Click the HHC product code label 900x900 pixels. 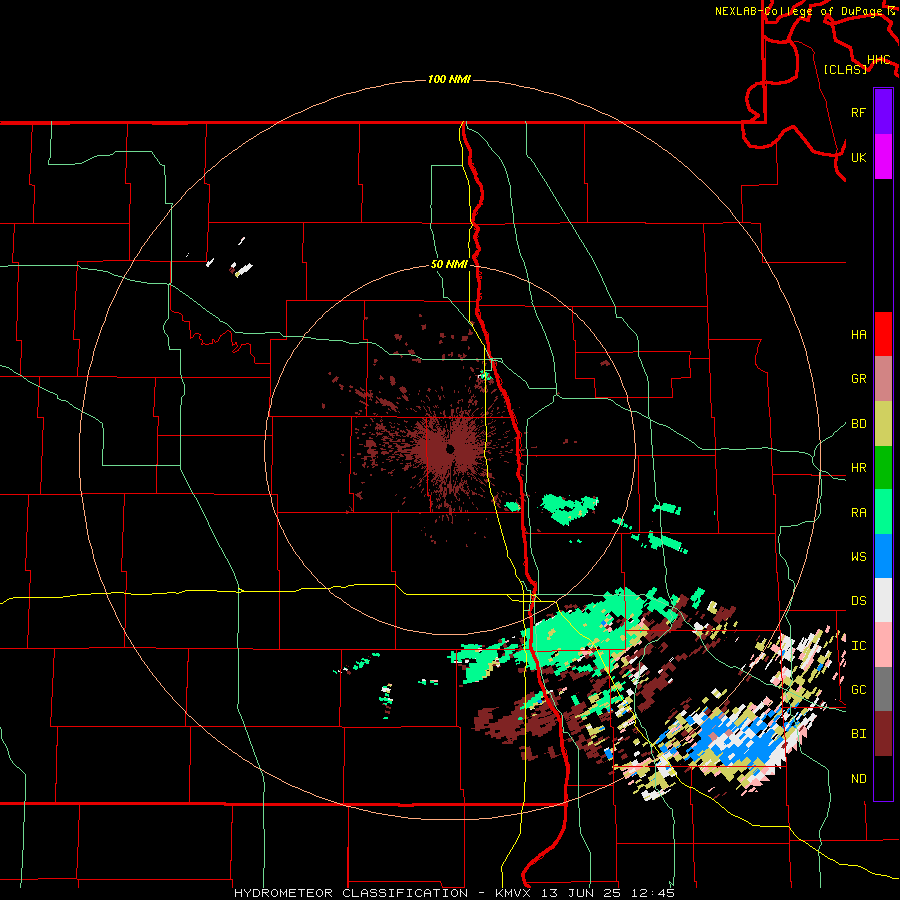point(878,60)
